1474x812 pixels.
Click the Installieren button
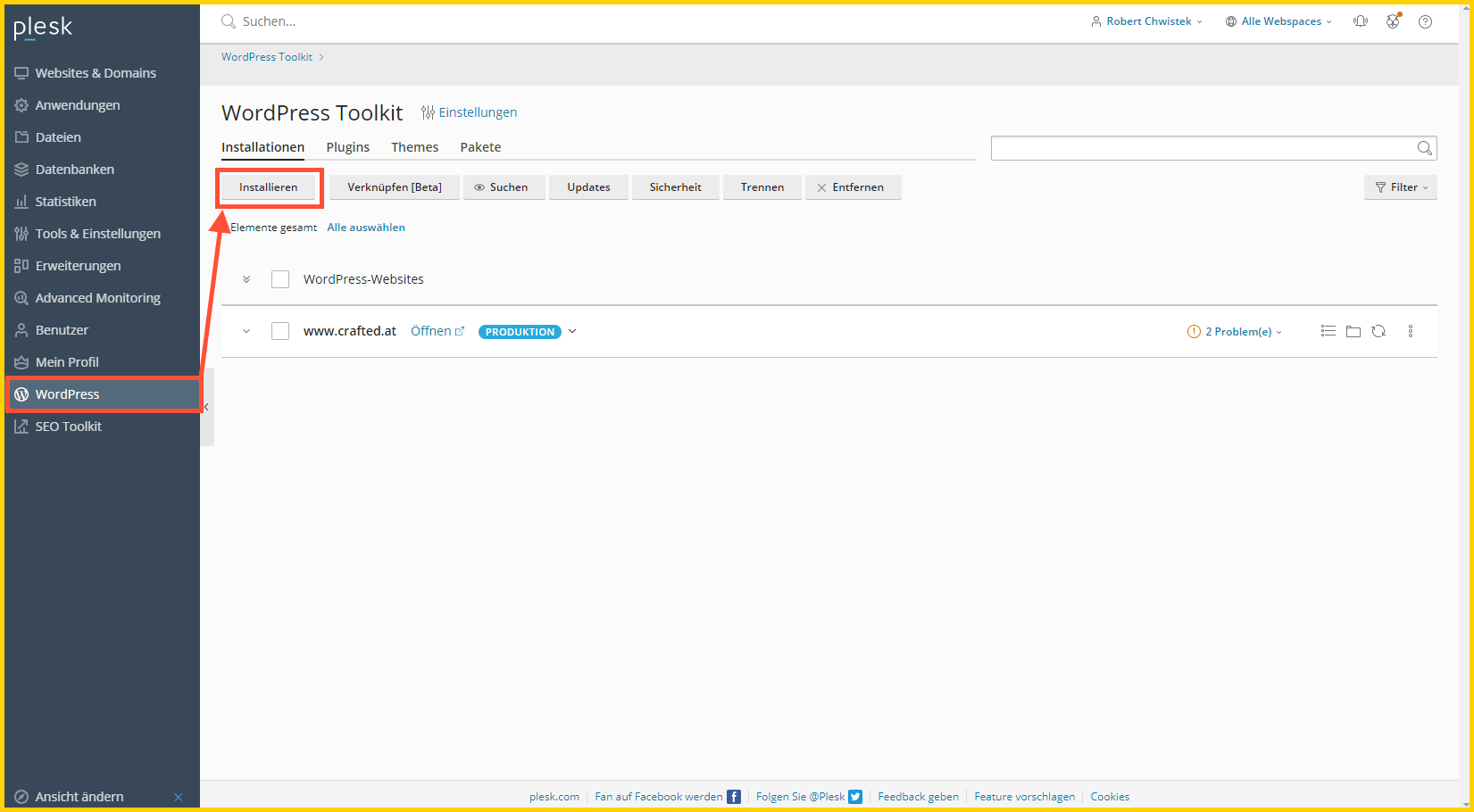tap(269, 187)
